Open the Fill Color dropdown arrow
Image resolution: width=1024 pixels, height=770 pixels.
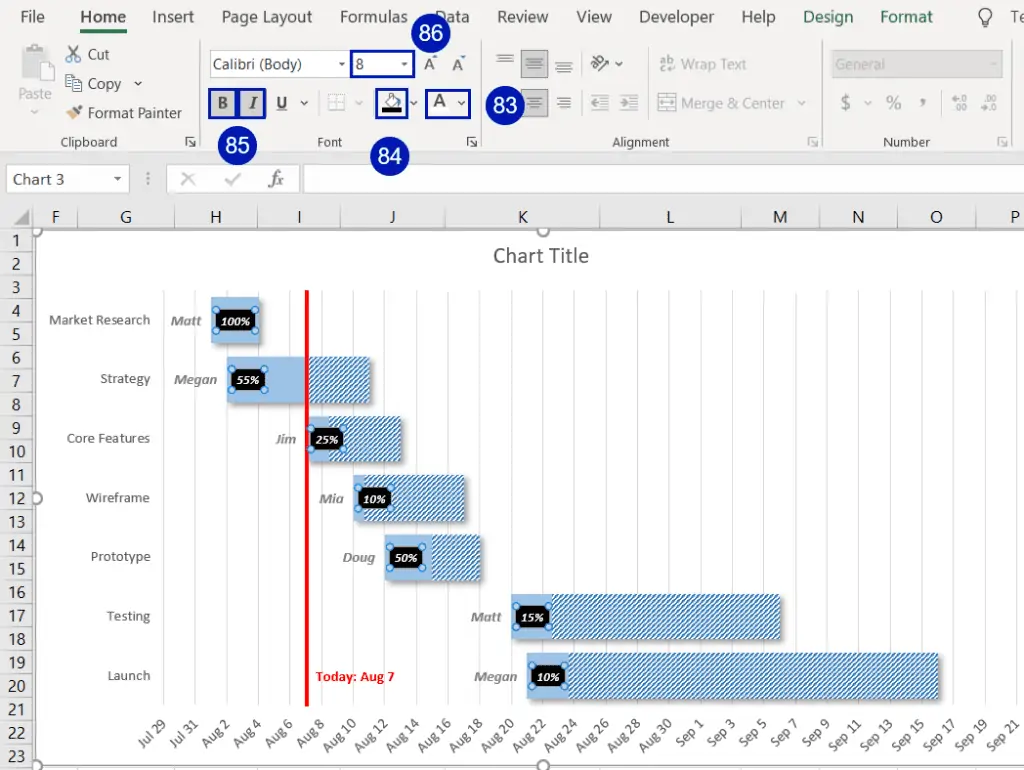click(x=412, y=103)
